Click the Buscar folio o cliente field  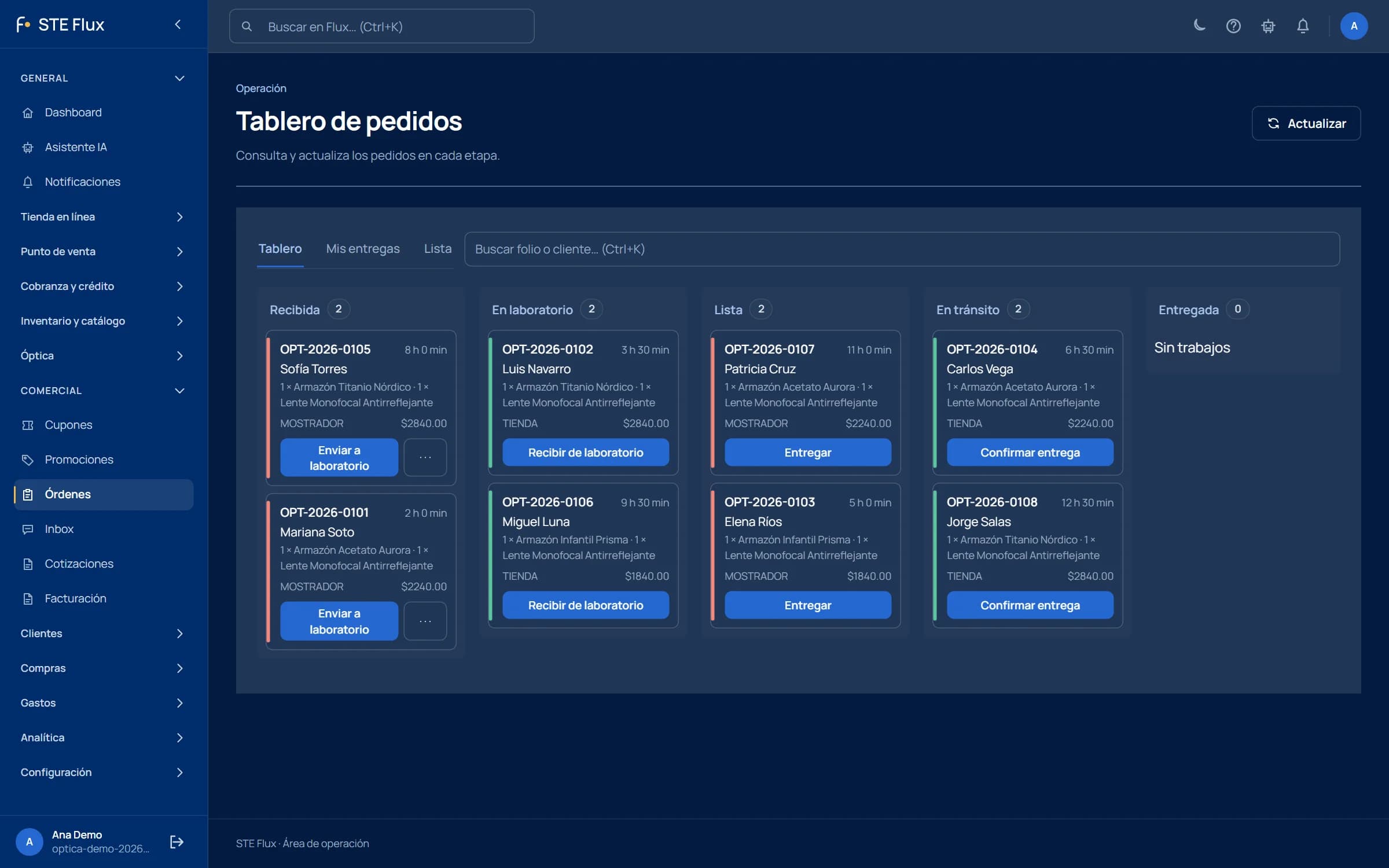point(902,249)
